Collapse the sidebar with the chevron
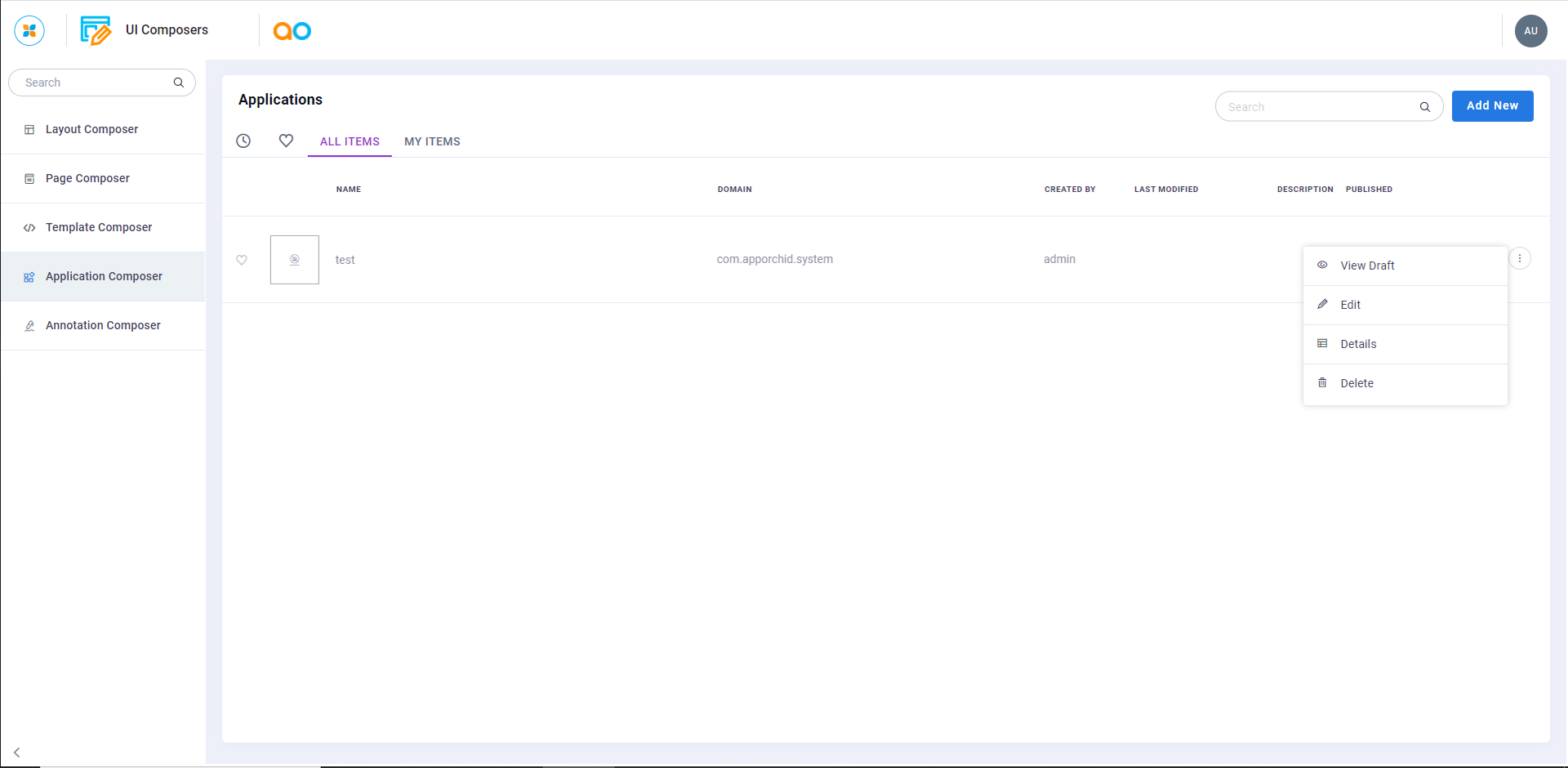The width and height of the screenshot is (1568, 768). [16, 752]
